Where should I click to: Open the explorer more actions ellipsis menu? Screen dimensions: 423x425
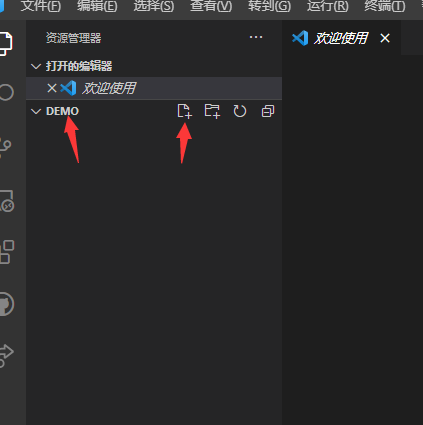point(256,37)
